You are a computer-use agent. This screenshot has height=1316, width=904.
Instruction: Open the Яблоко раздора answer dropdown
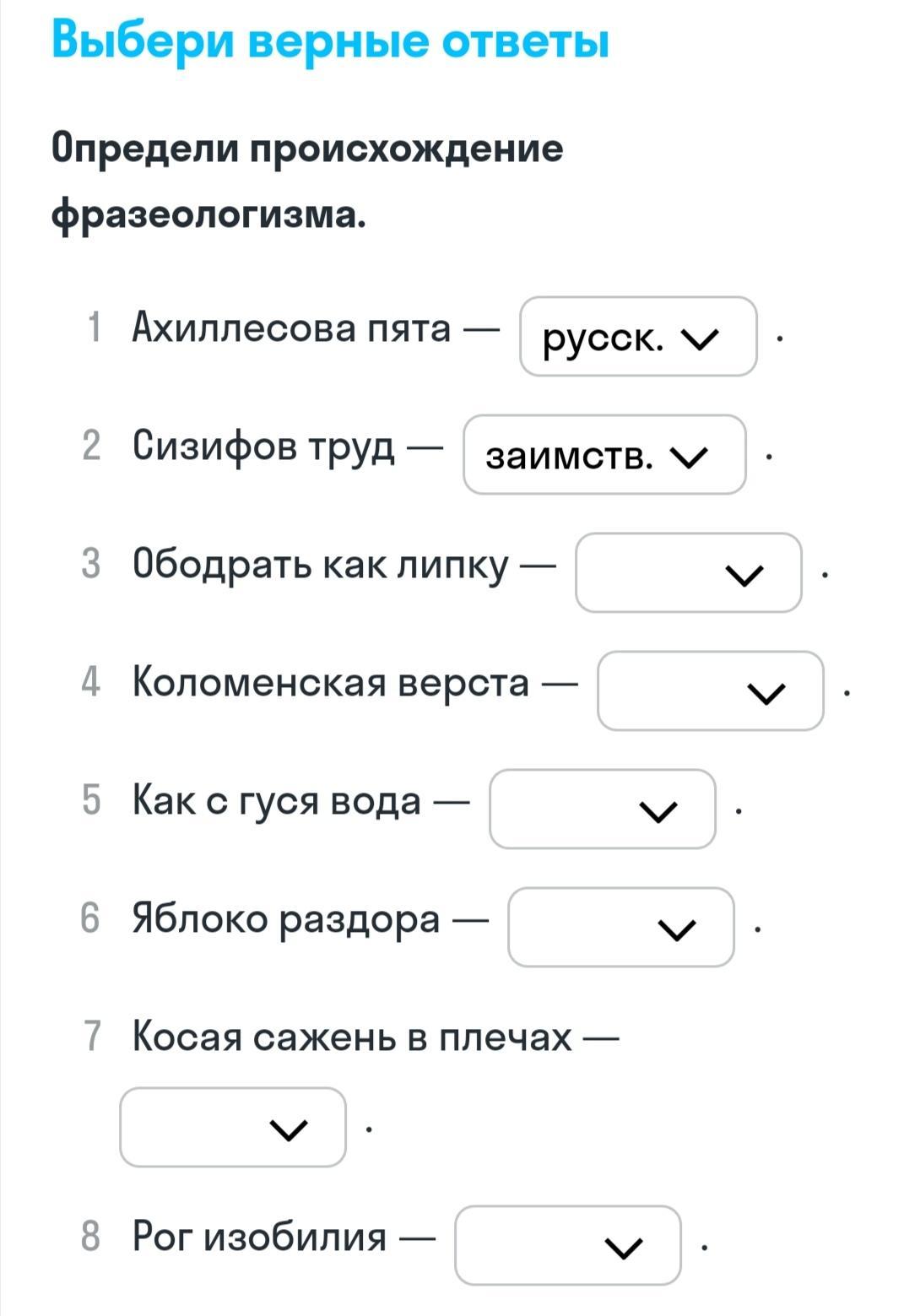tap(620, 928)
